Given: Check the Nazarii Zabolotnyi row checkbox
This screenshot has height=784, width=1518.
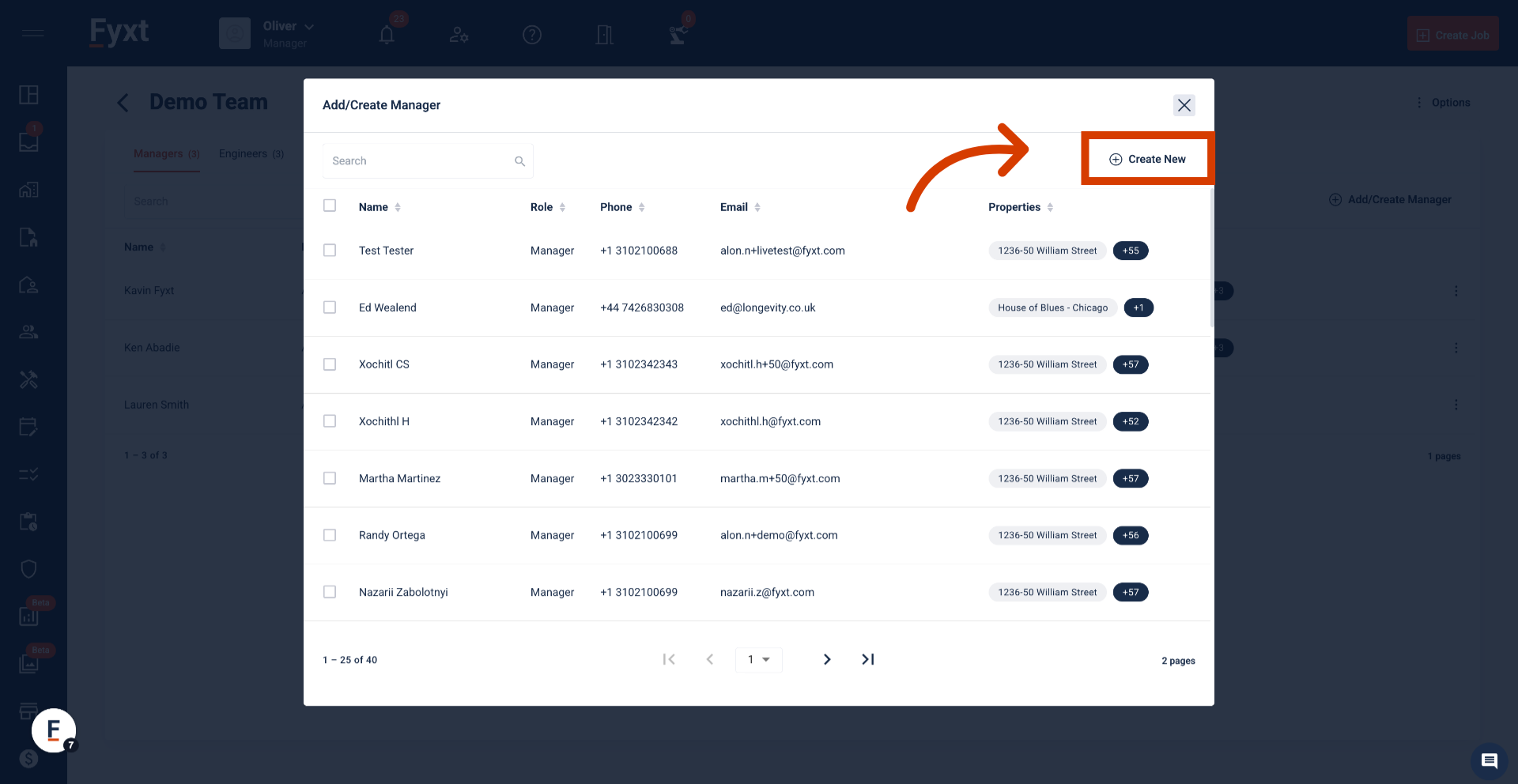Looking at the screenshot, I should click(330, 592).
